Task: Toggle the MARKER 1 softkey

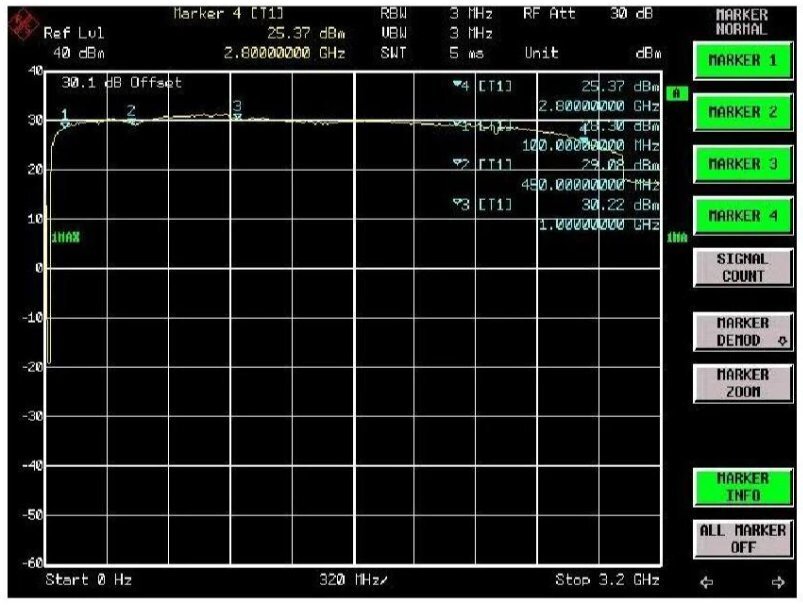Action: point(742,60)
